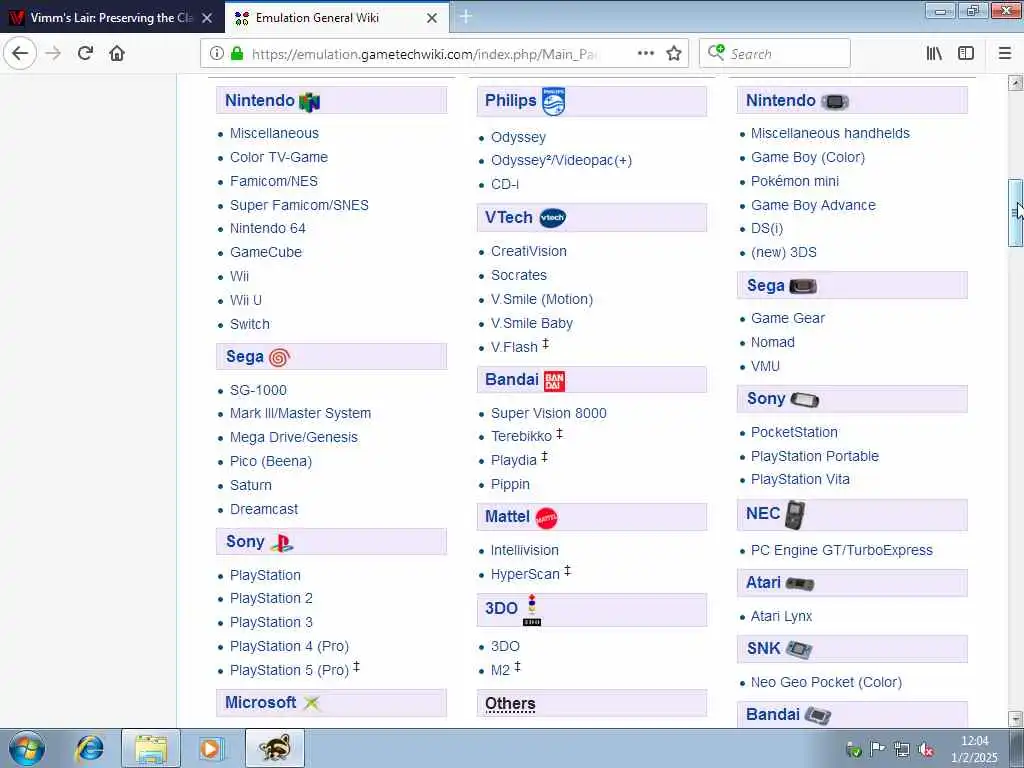The width and height of the screenshot is (1024, 768).
Task: Click the address bar URL field
Action: [424, 54]
